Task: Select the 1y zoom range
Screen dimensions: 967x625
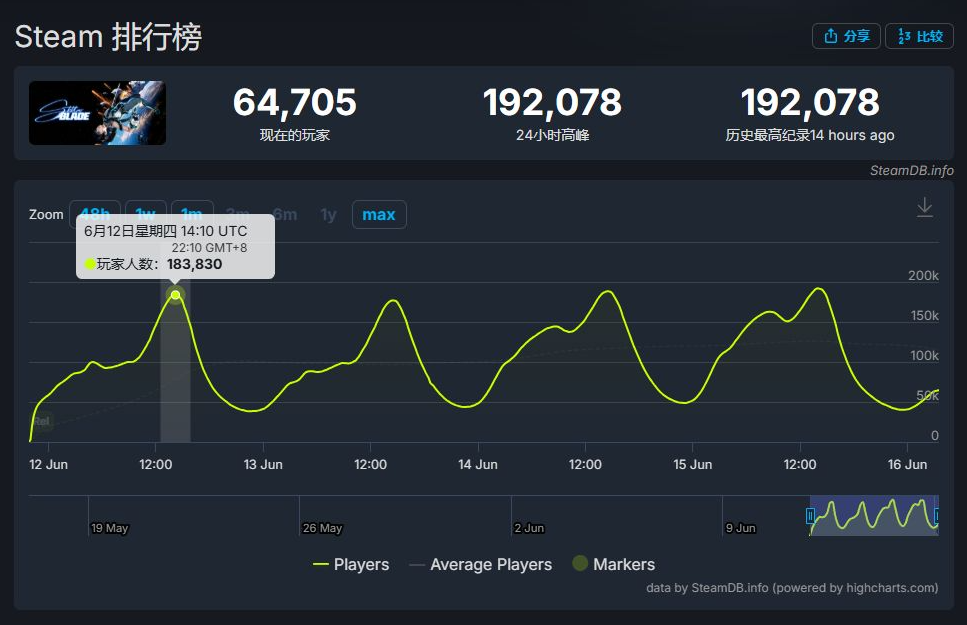Action: point(328,215)
